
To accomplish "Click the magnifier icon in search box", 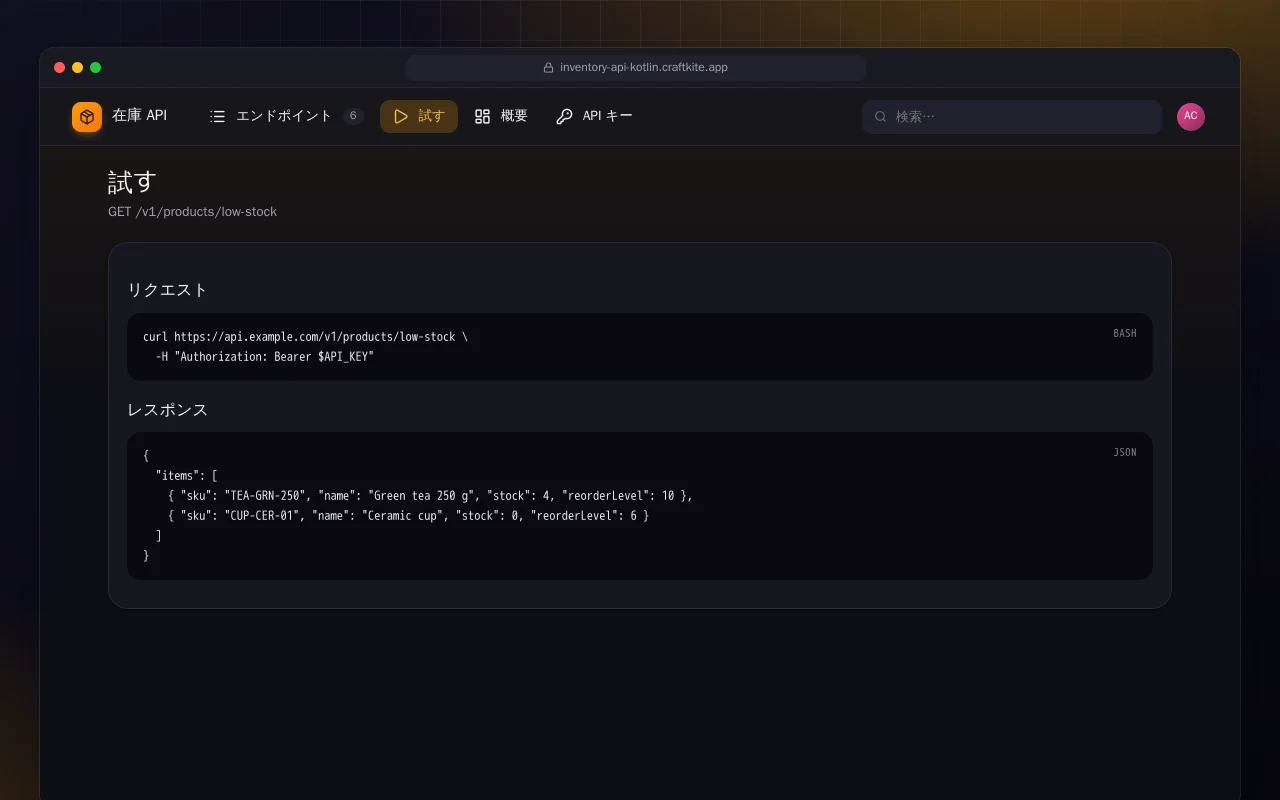I will tap(881, 116).
